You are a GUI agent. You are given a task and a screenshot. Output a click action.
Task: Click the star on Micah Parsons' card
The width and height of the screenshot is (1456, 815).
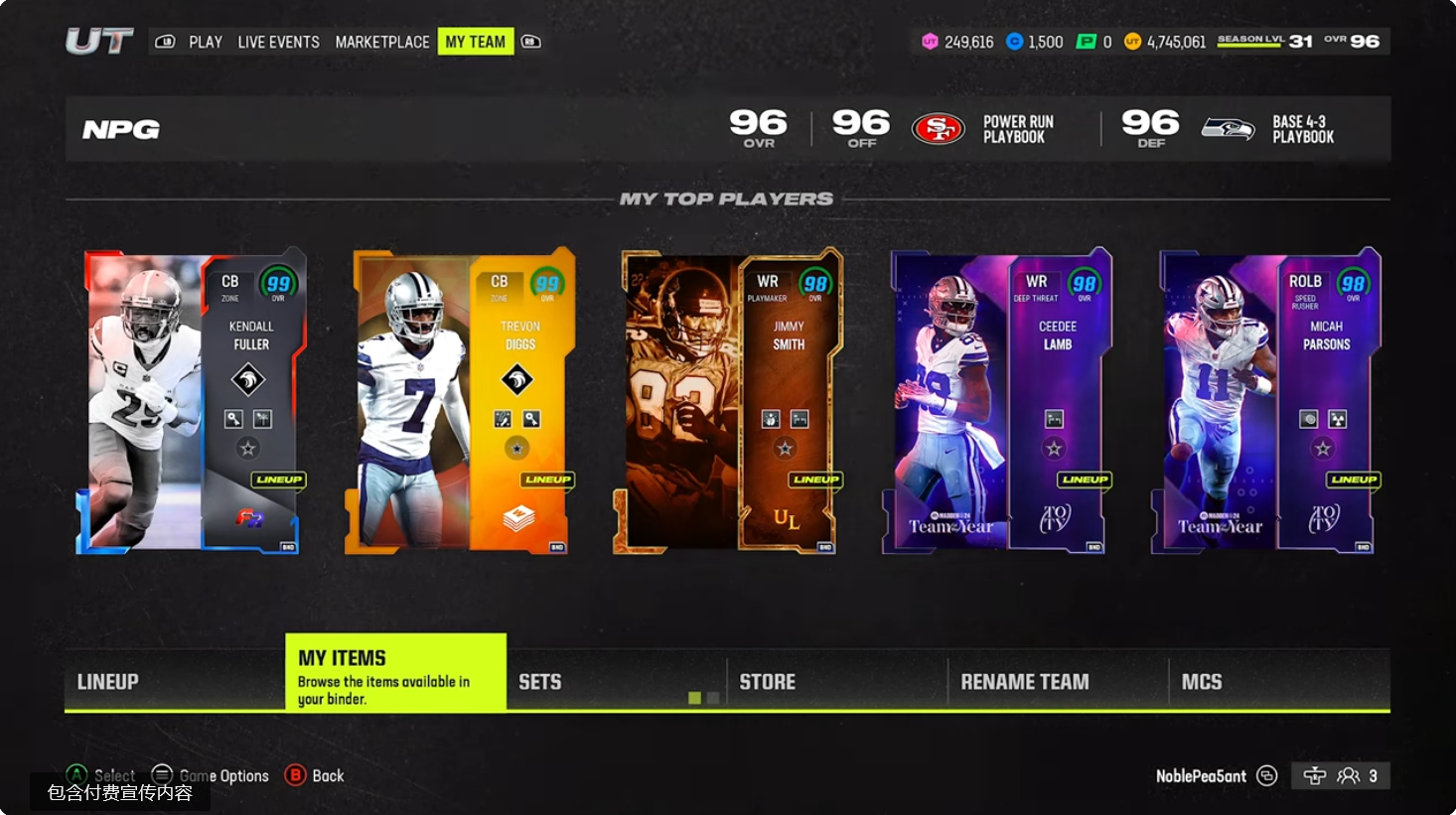[1323, 449]
